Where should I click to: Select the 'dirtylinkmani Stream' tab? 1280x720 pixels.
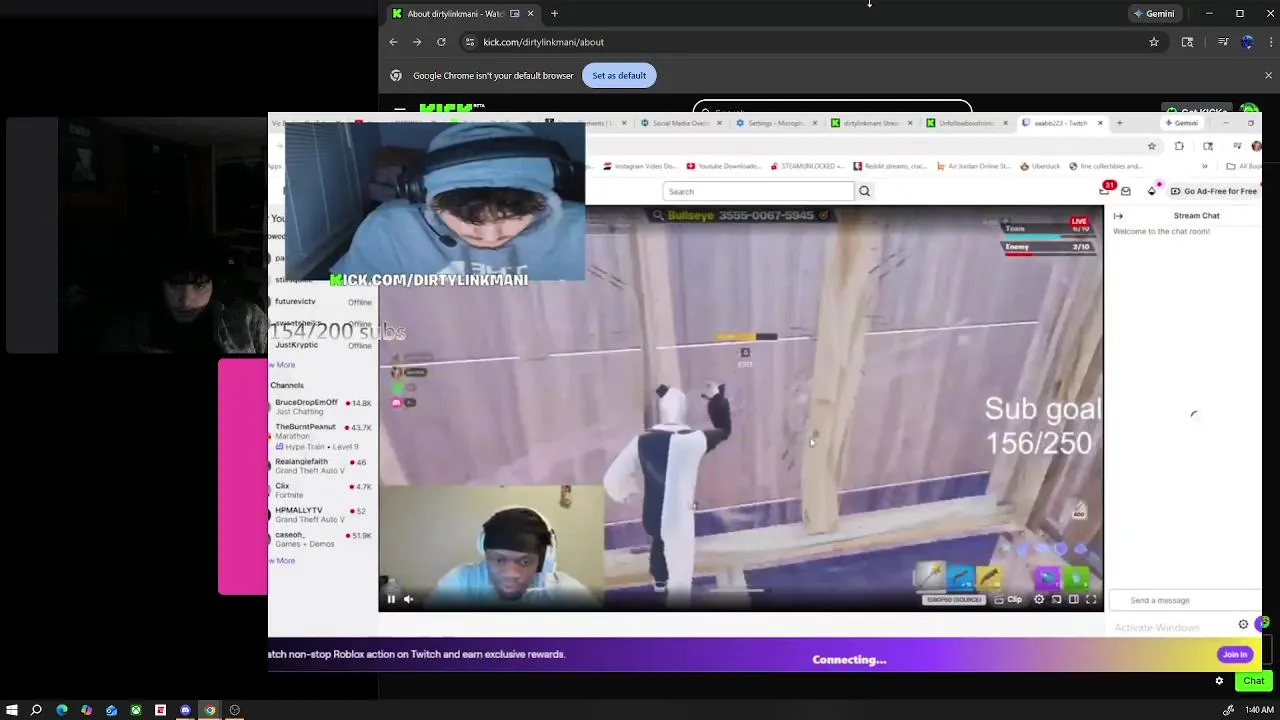pyautogui.click(x=870, y=123)
